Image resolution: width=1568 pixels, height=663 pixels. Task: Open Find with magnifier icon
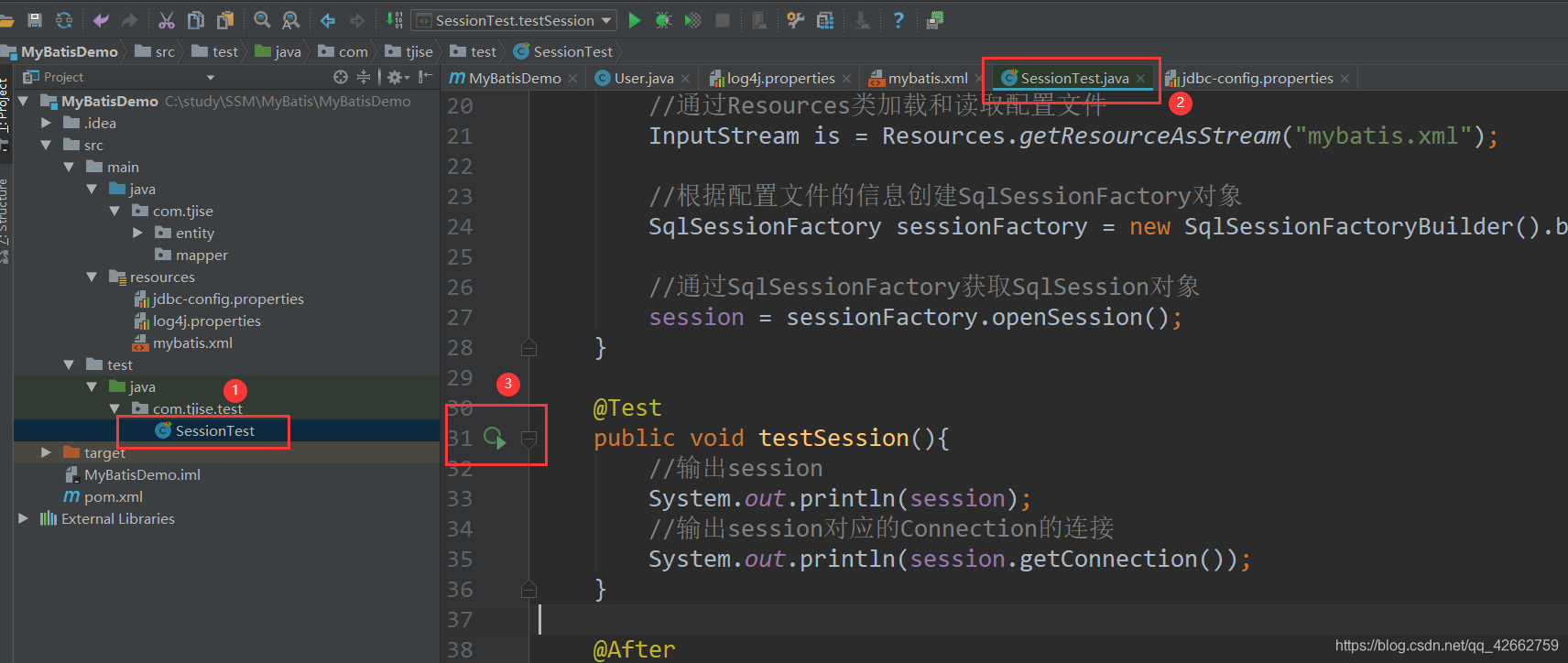click(x=262, y=20)
